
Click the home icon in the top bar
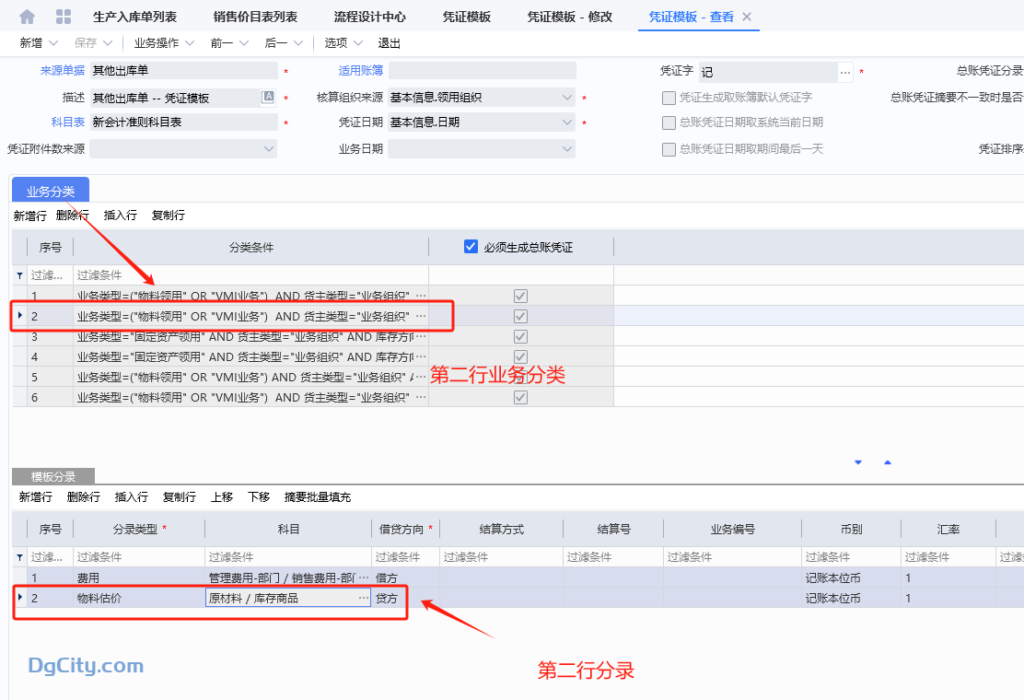pyautogui.click(x=28, y=16)
